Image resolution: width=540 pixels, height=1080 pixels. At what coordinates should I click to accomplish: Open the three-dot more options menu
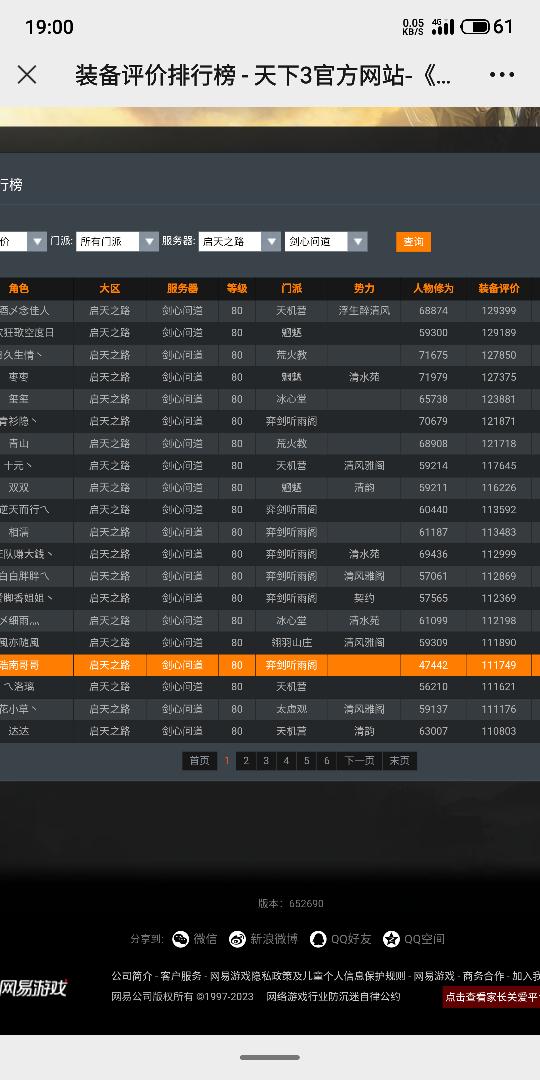(502, 74)
